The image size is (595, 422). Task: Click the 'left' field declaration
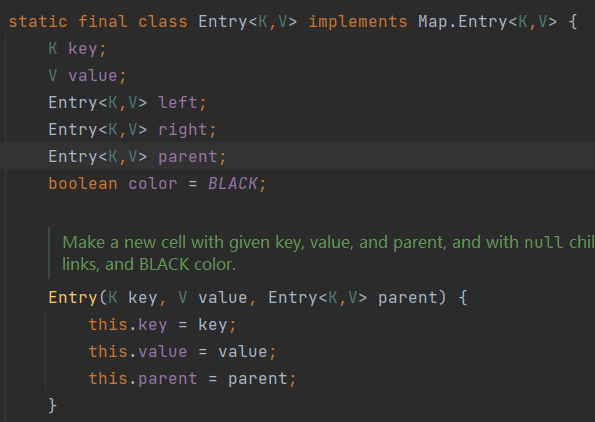tap(178, 103)
